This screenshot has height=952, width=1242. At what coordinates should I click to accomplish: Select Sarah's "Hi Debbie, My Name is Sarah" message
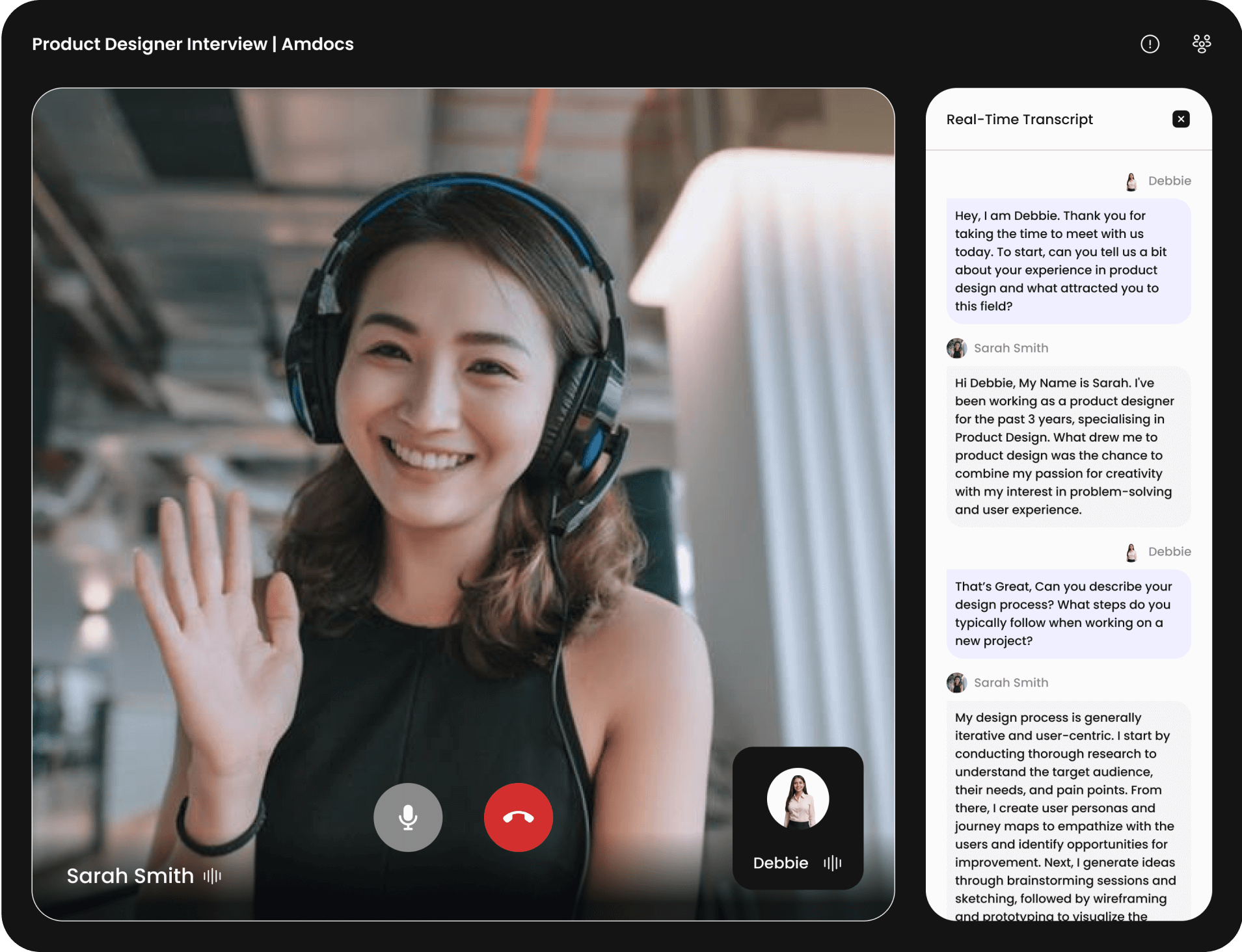point(1068,446)
